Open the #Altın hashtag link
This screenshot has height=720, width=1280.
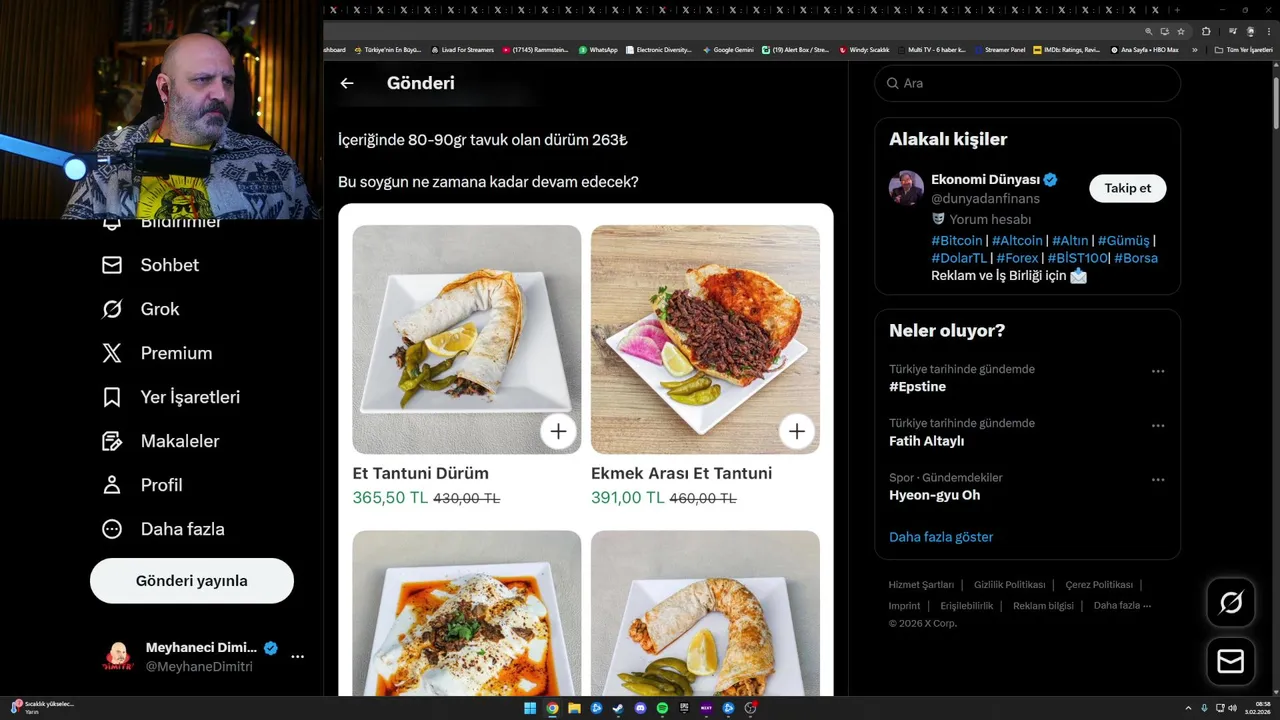(x=1070, y=241)
